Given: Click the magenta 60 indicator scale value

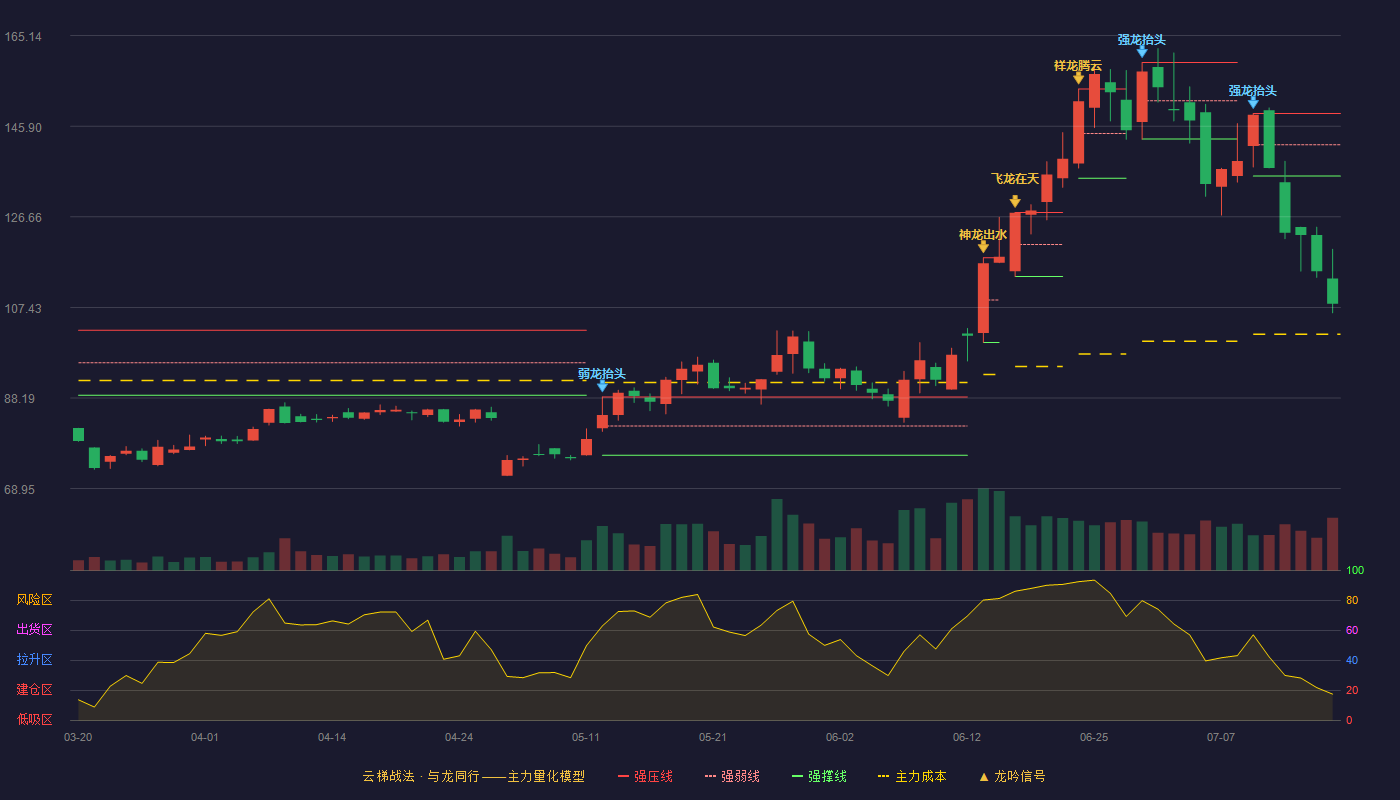Looking at the screenshot, I should point(1352,631).
